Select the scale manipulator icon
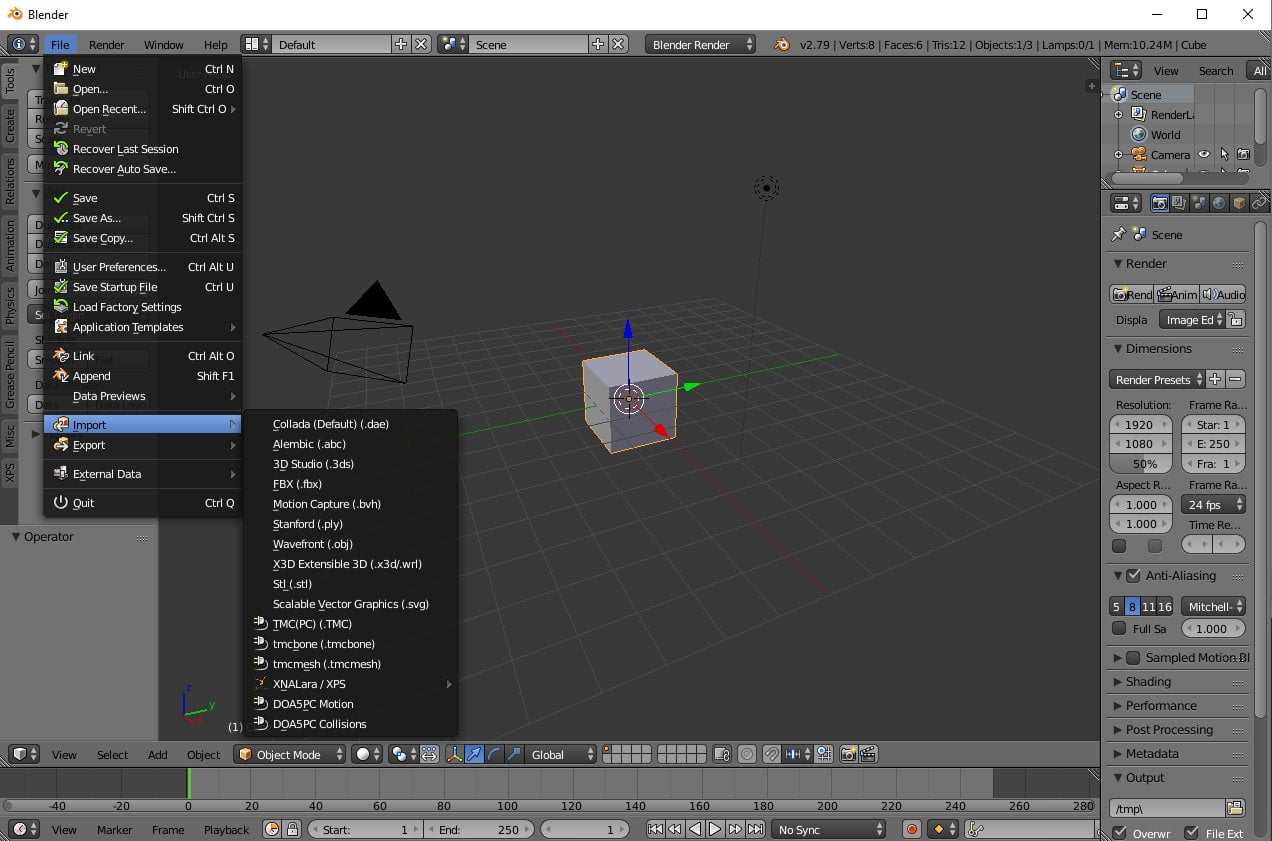This screenshot has height=841, width=1272. (514, 755)
